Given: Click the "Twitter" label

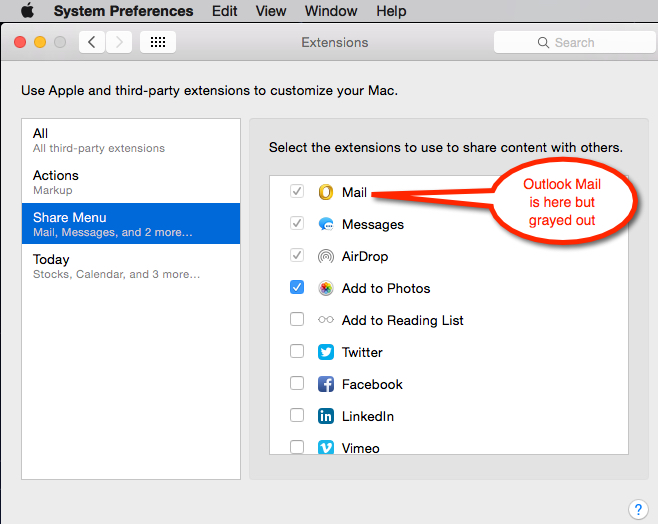Looking at the screenshot, I should click(x=362, y=352).
